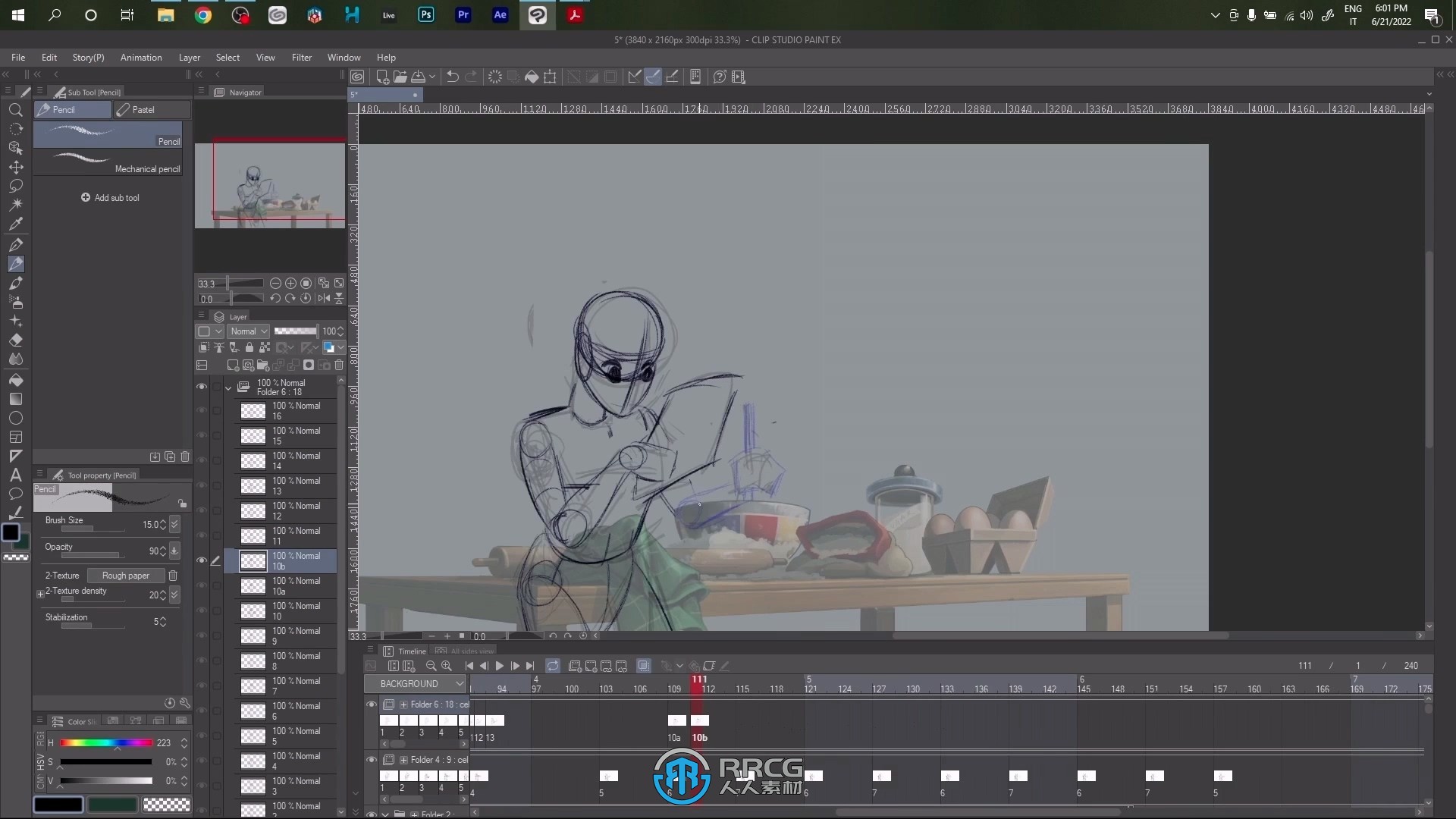Image resolution: width=1456 pixels, height=819 pixels.
Task: Click the Play button in timeline
Action: 500,665
